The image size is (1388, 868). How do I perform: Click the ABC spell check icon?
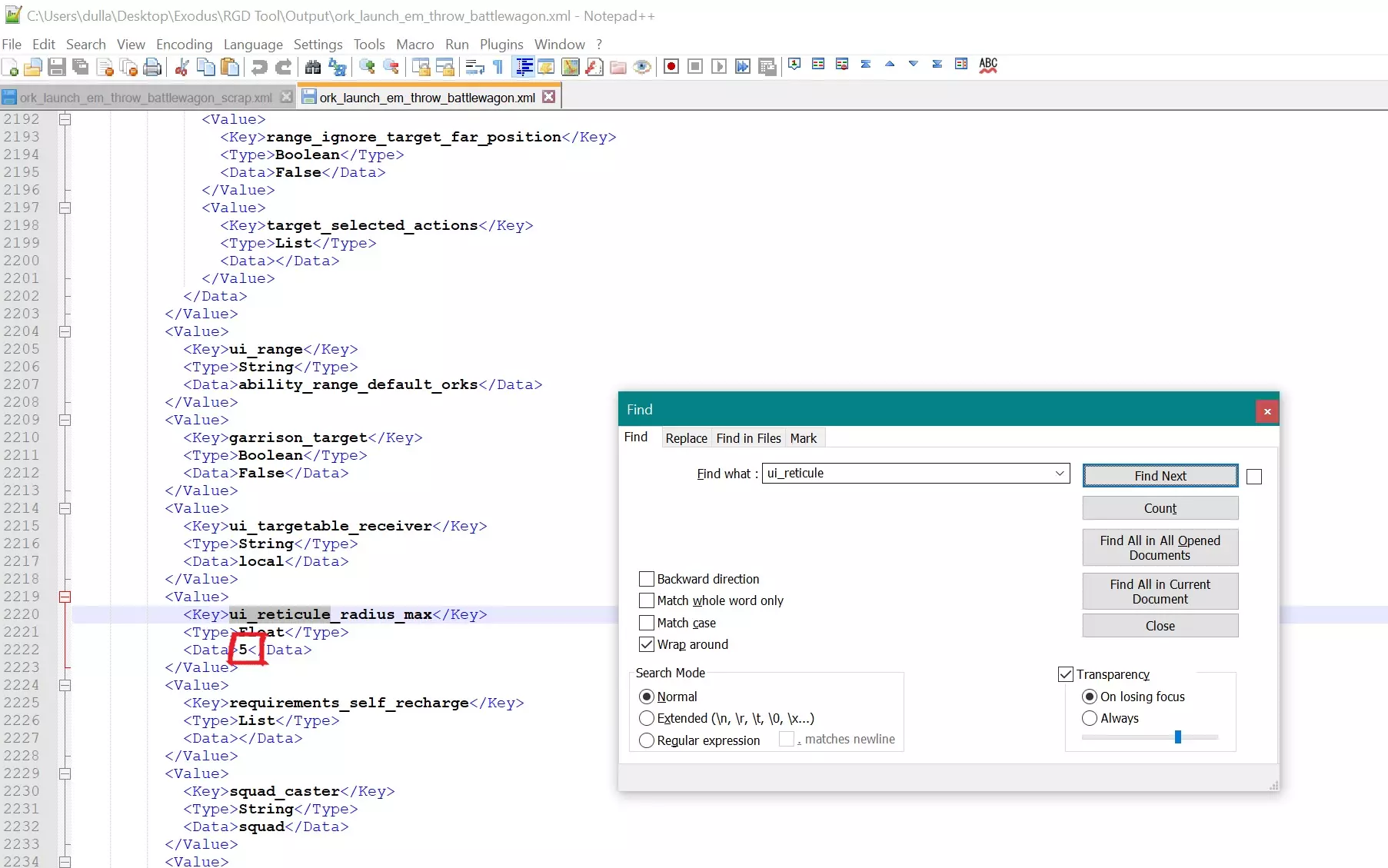988,65
